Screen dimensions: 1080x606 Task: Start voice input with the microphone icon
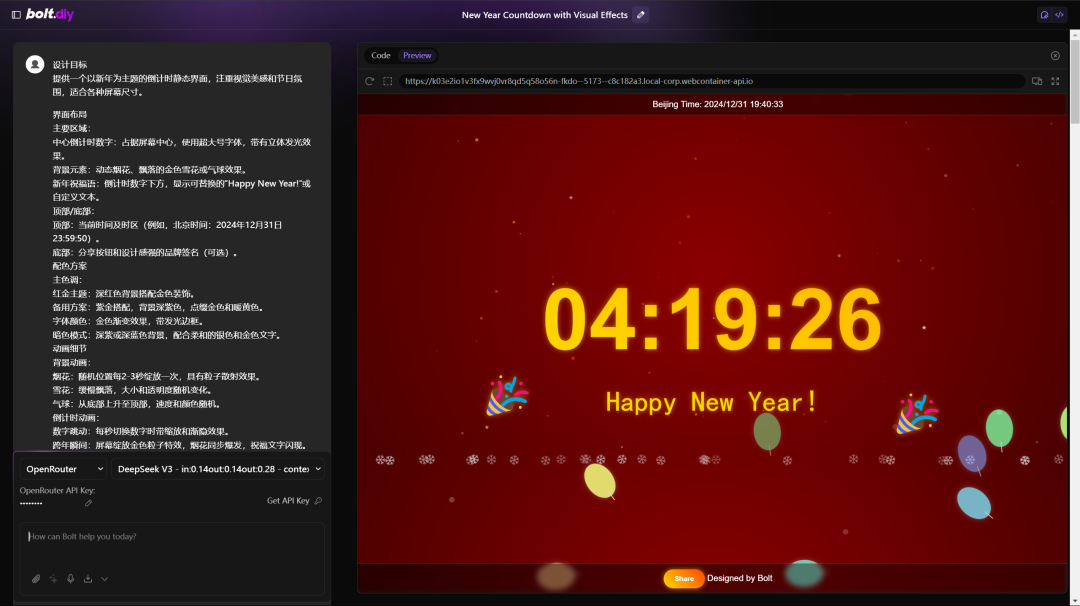coord(70,578)
